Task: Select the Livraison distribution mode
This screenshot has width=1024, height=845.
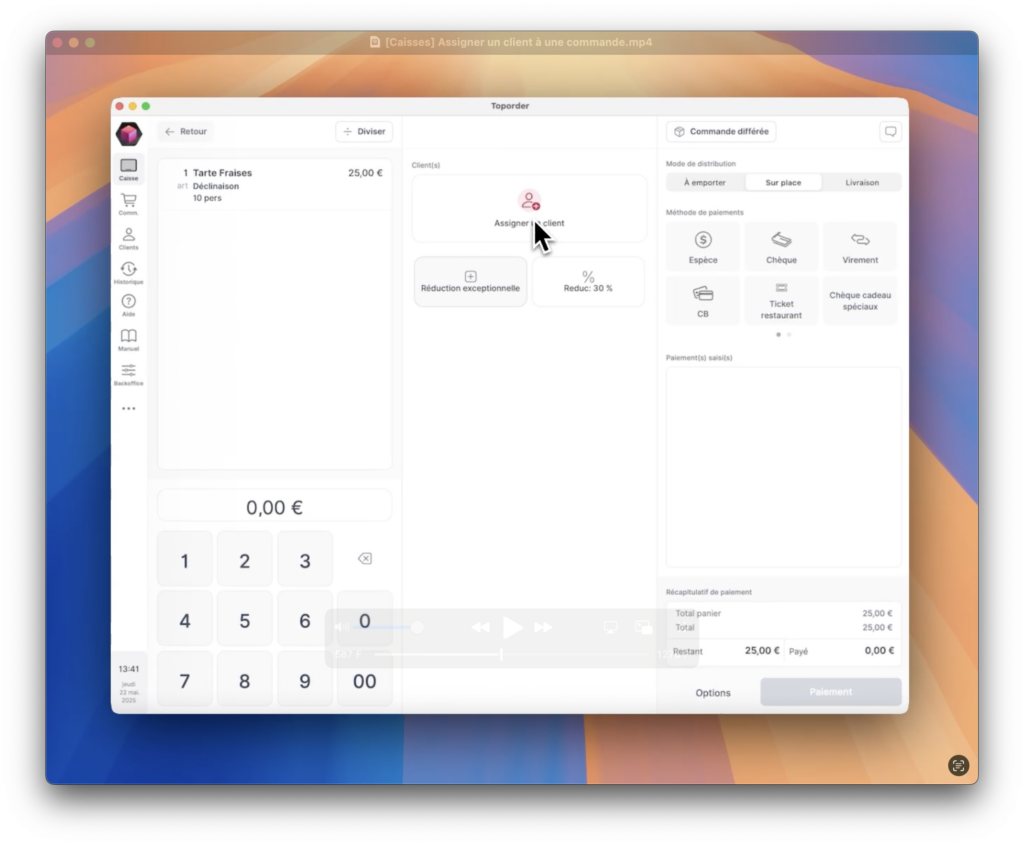Action: 862,183
